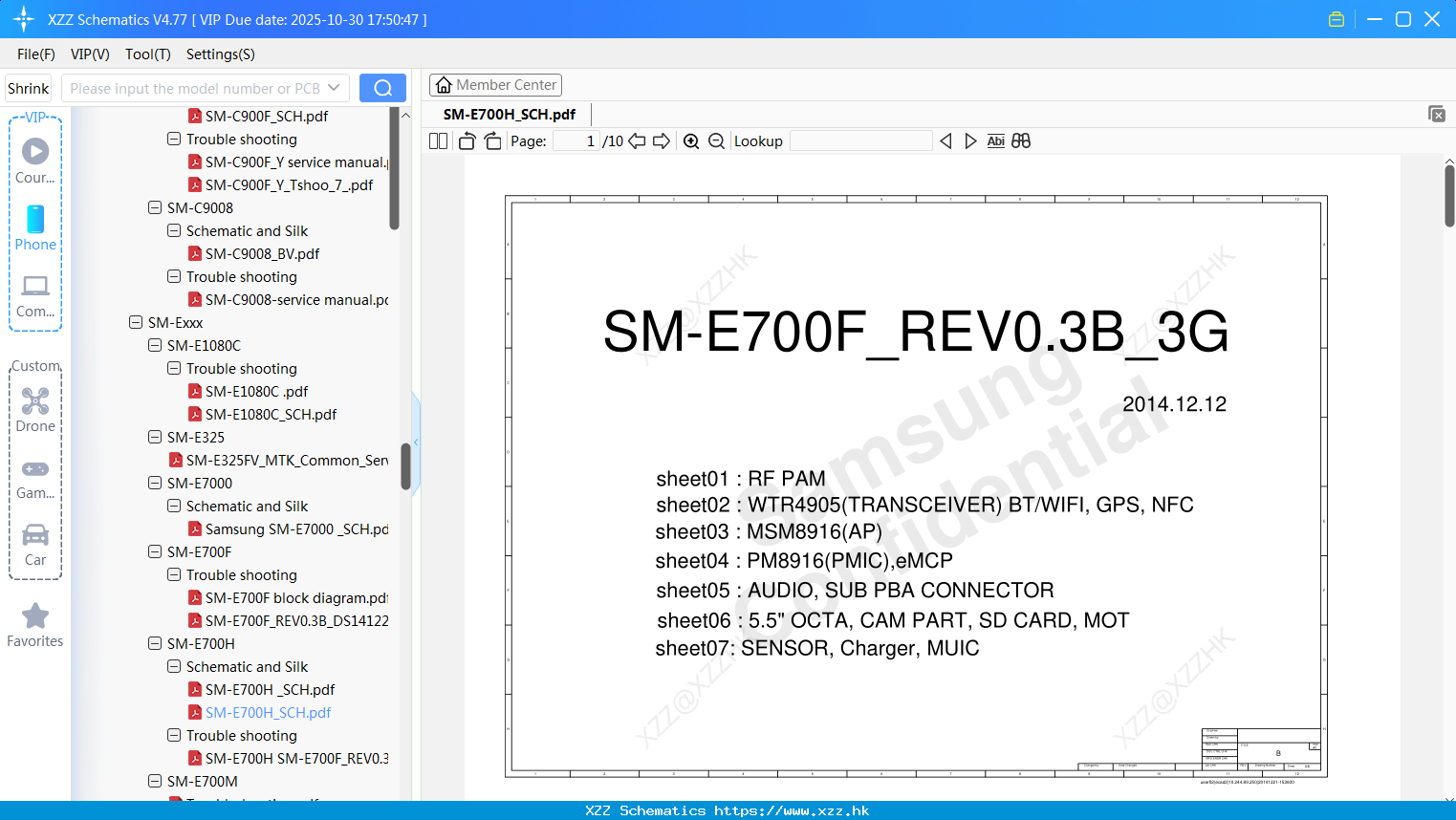Click the Page number field
Viewport: 1456px width, 820px height.
(x=576, y=141)
